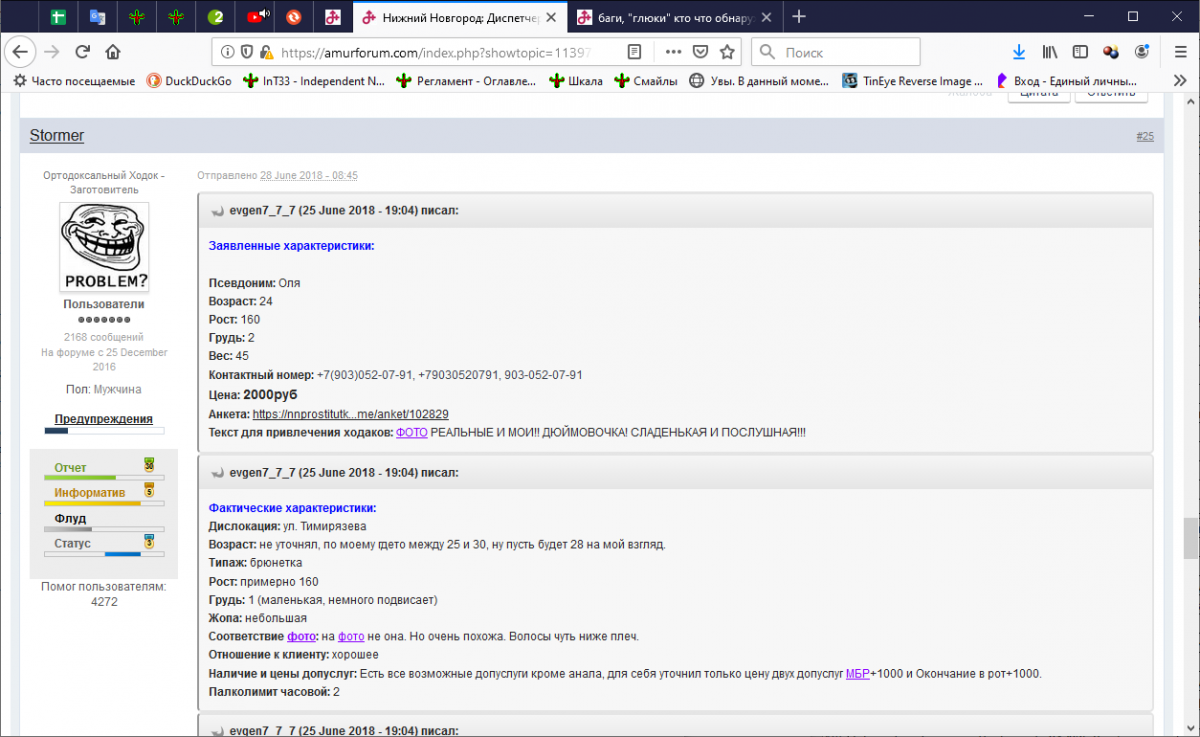Open page actions three-dot menu

[673, 52]
